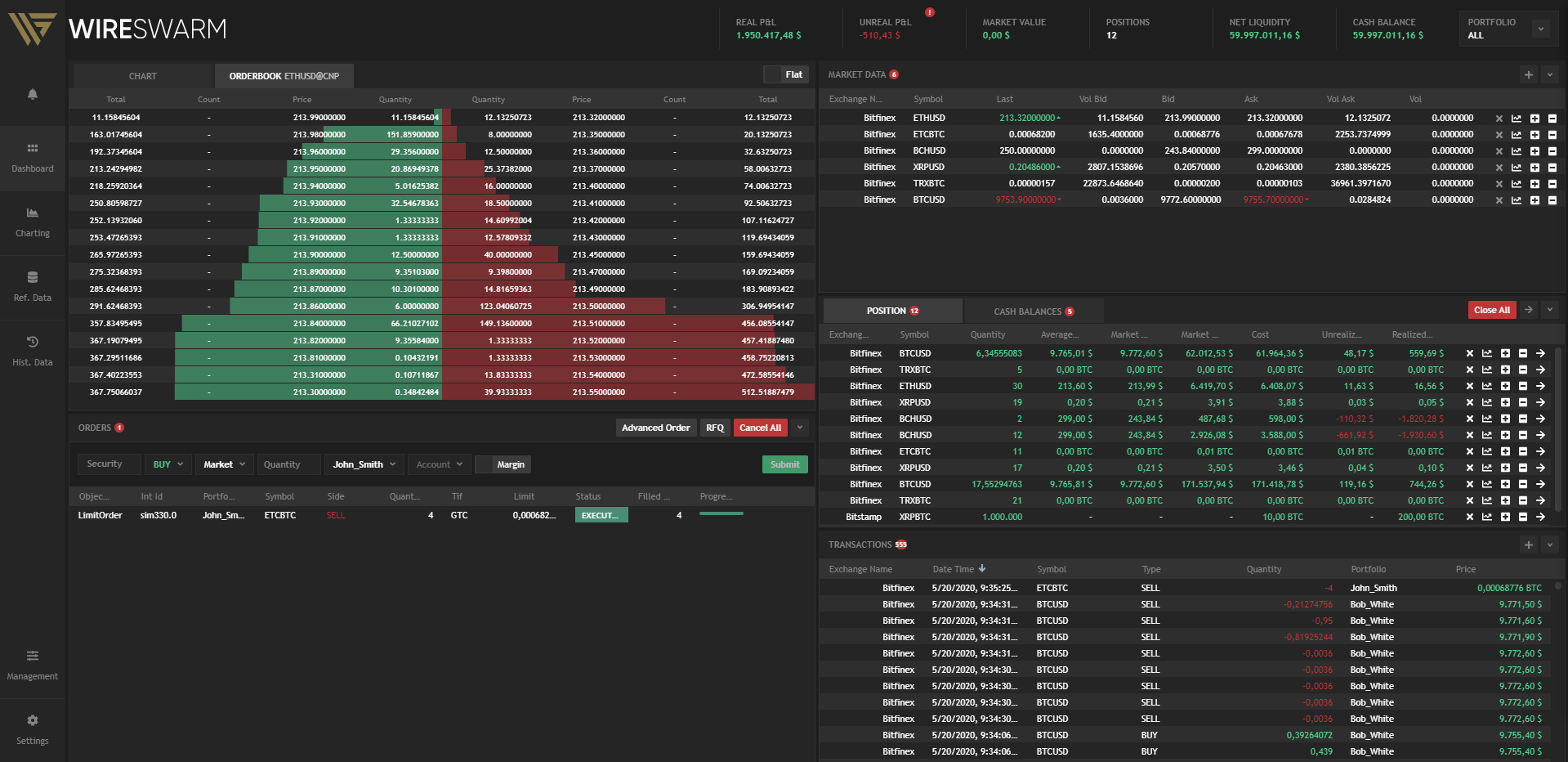Viewport: 1568px width, 762px height.
Task: Select the 213.55000000 ask price row
Action: click(628, 392)
